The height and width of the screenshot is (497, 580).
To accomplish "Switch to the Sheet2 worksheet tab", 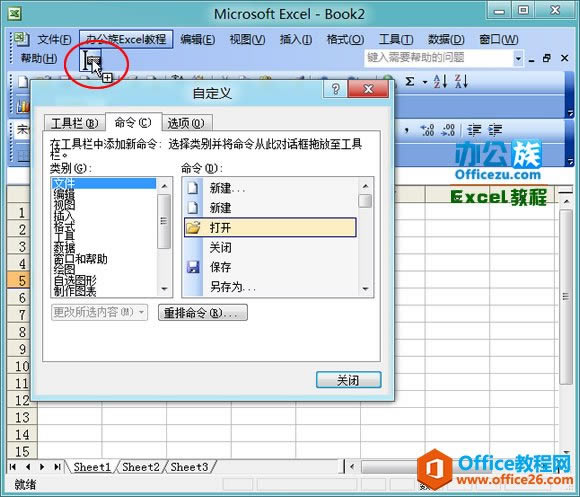I will click(141, 467).
